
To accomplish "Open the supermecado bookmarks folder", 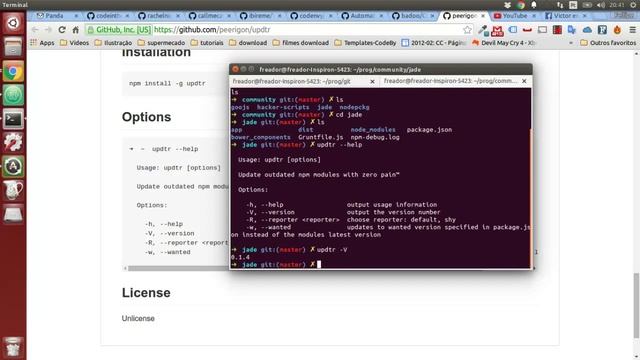I will coord(161,42).
